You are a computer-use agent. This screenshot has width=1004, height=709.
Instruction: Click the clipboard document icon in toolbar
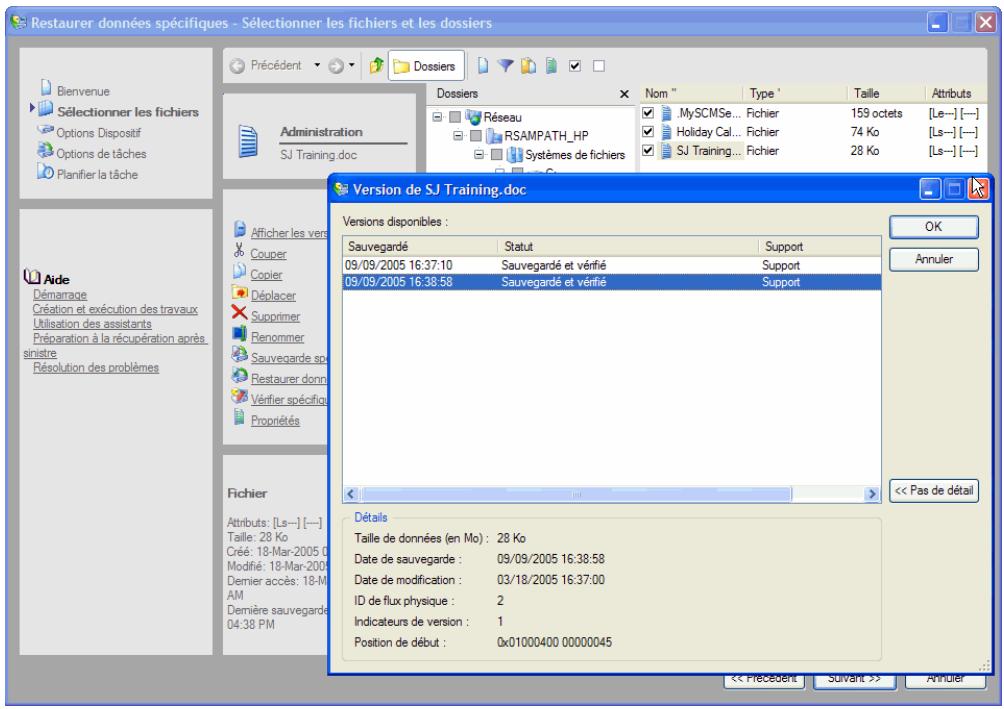[x=528, y=65]
